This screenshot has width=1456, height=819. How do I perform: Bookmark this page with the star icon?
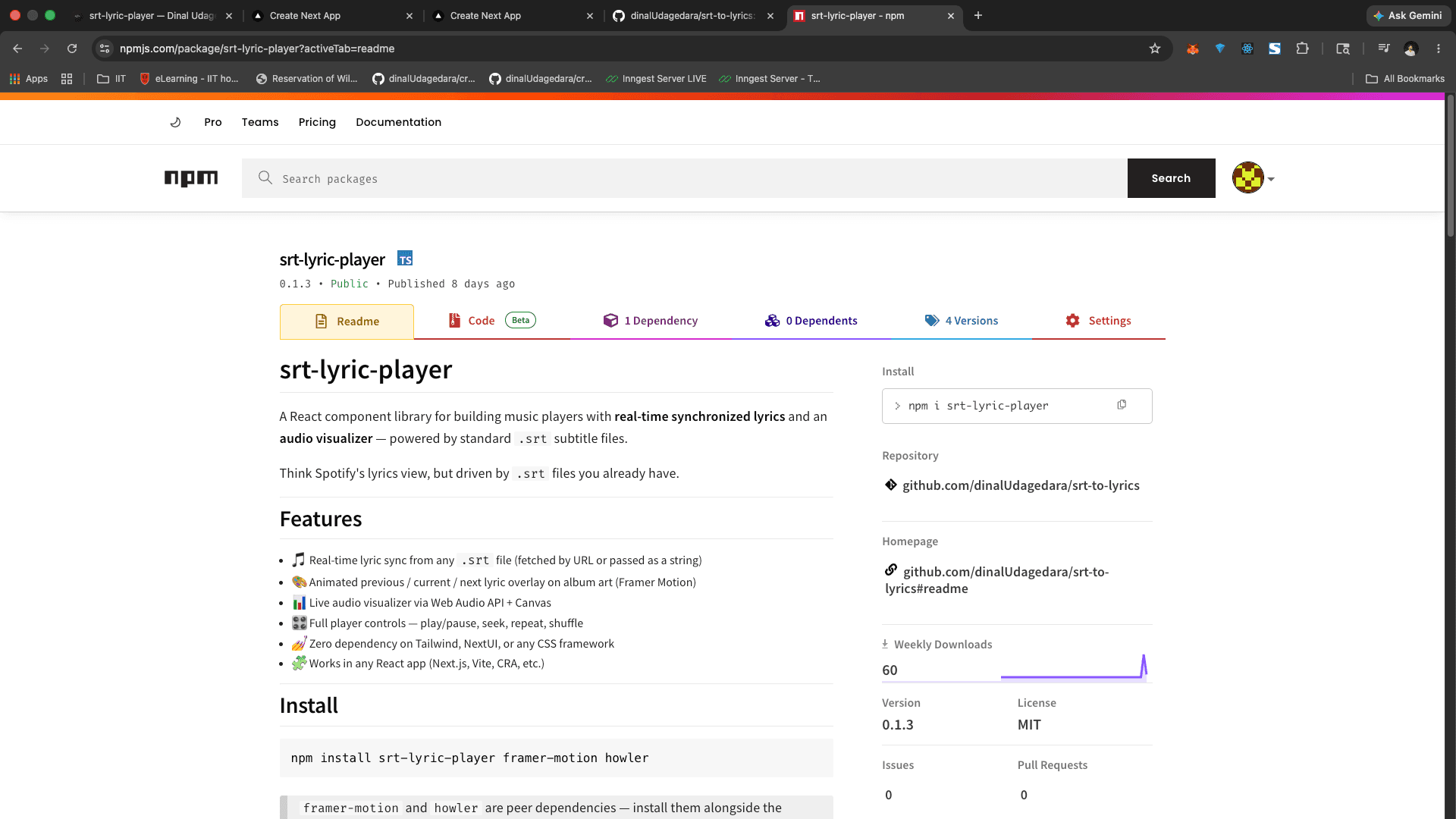coord(1155,49)
